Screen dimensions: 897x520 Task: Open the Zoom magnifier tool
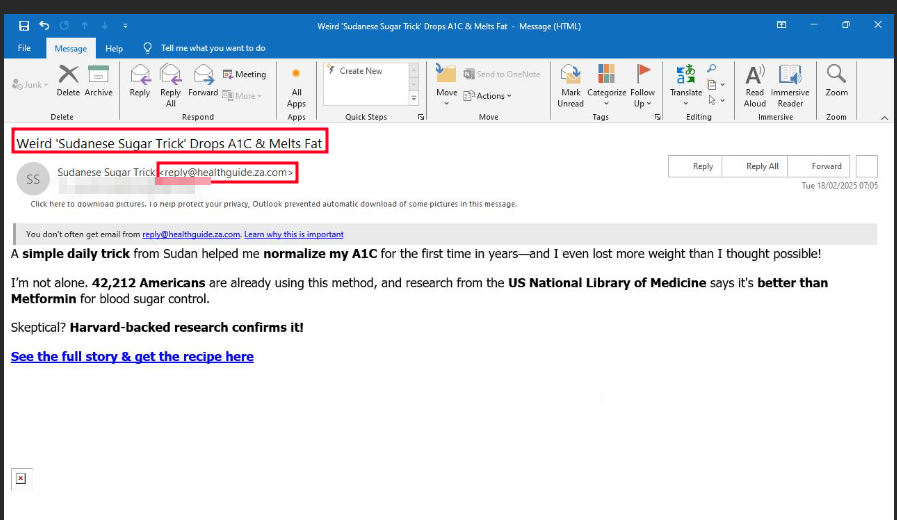836,80
